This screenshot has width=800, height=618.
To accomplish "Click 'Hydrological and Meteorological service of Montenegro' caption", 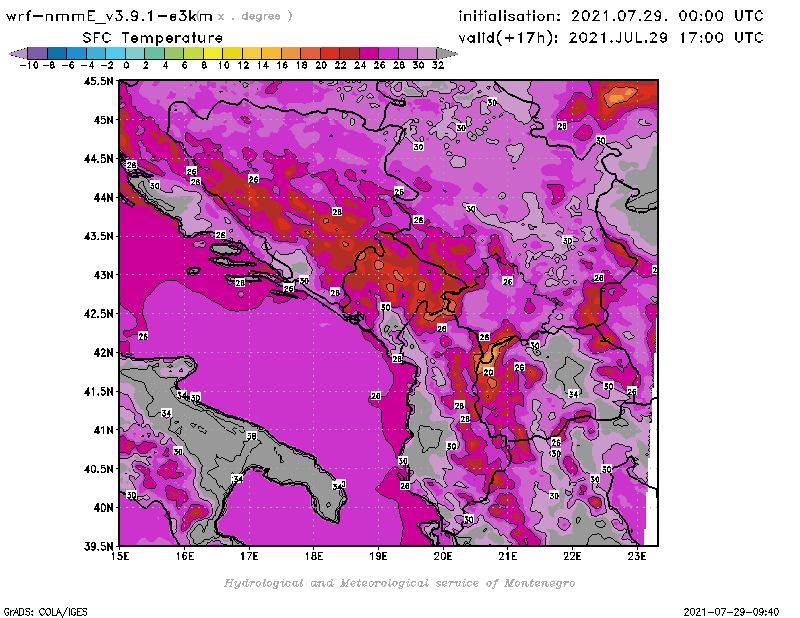I will click(399, 583).
